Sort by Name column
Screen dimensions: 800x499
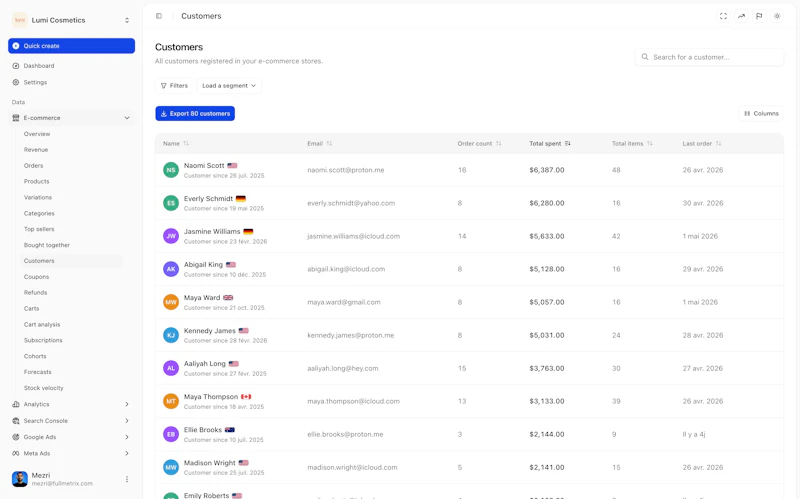coord(176,144)
